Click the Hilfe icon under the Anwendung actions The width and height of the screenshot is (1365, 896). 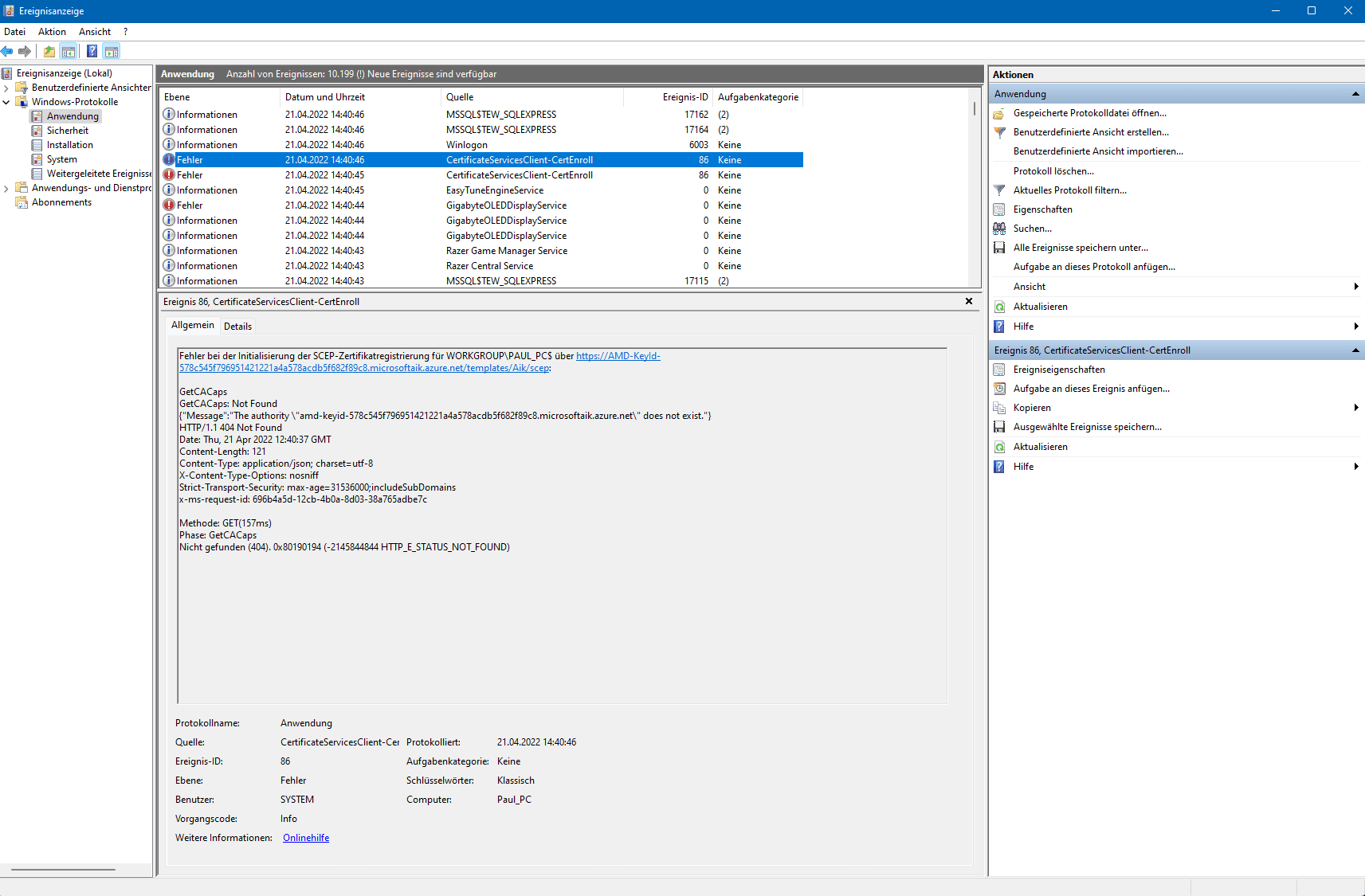pos(999,327)
